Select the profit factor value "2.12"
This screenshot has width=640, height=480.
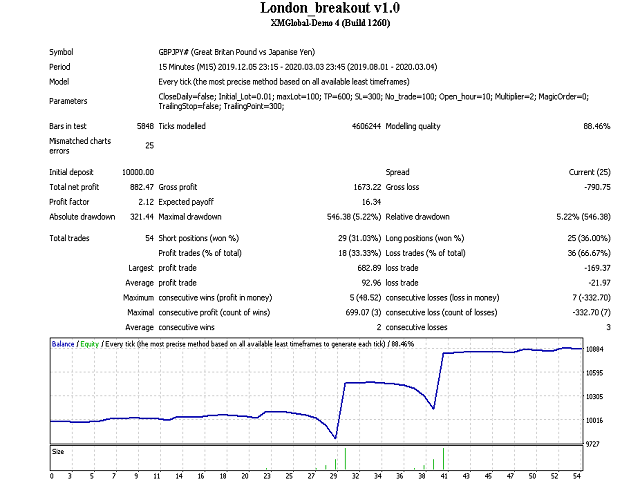click(x=146, y=202)
